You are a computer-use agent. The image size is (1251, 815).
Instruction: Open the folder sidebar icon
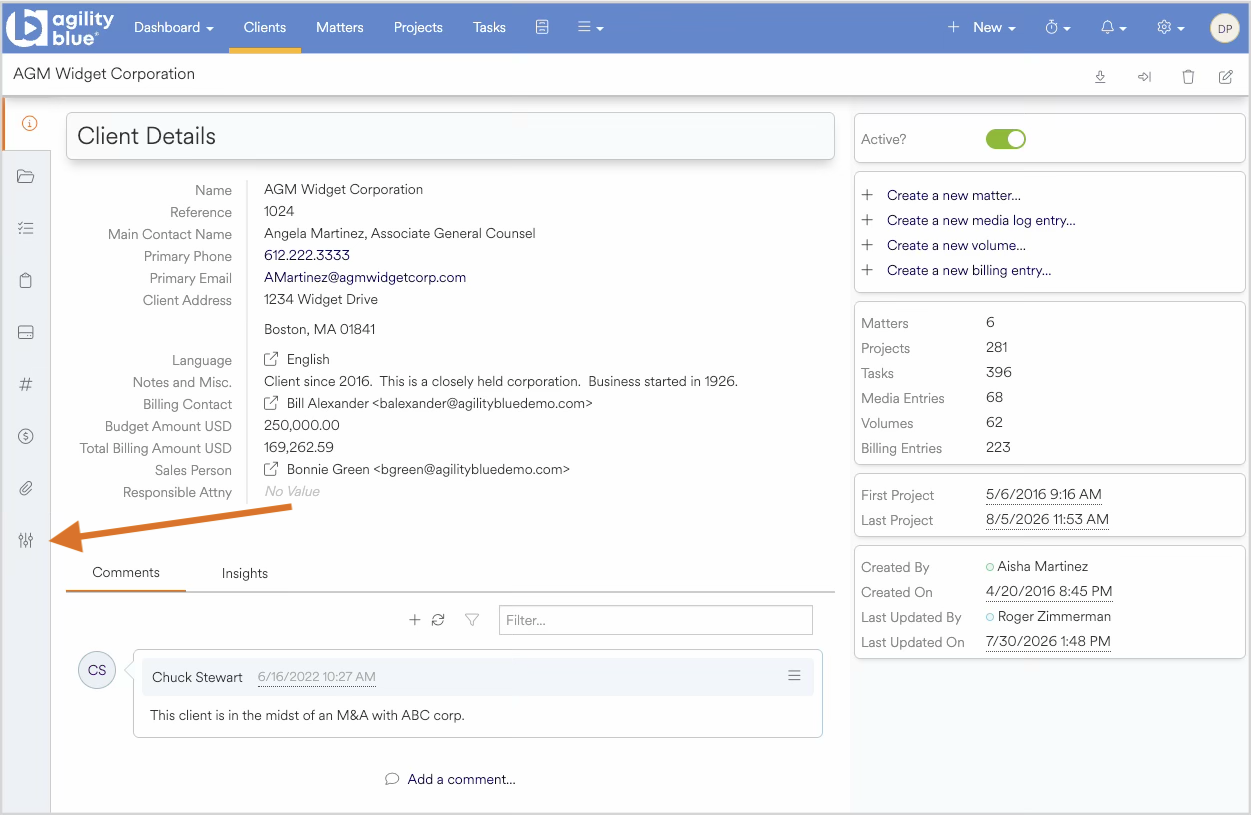point(26,177)
